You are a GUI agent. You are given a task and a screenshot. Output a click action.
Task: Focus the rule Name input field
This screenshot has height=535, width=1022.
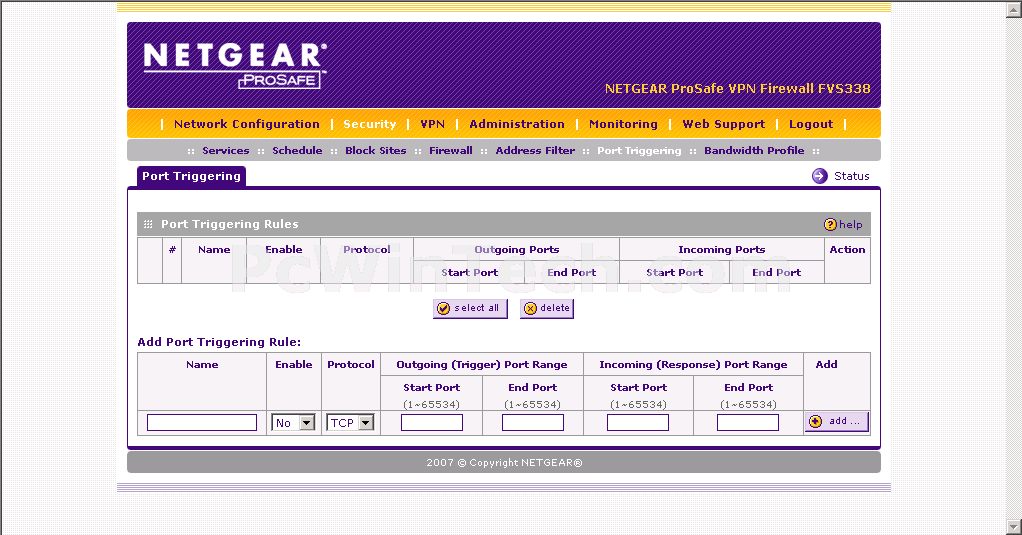click(202, 422)
